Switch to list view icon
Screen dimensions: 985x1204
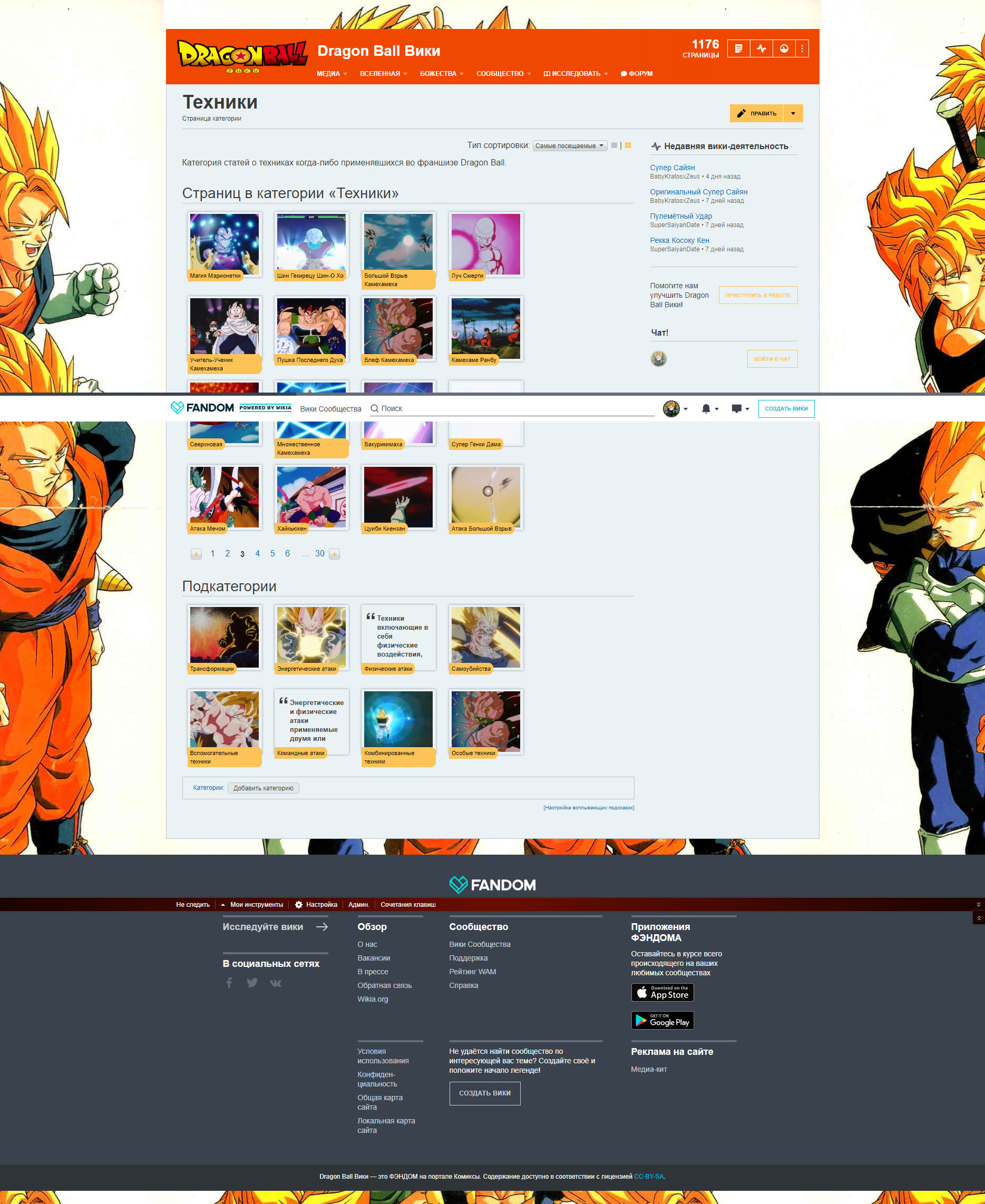[x=614, y=146]
